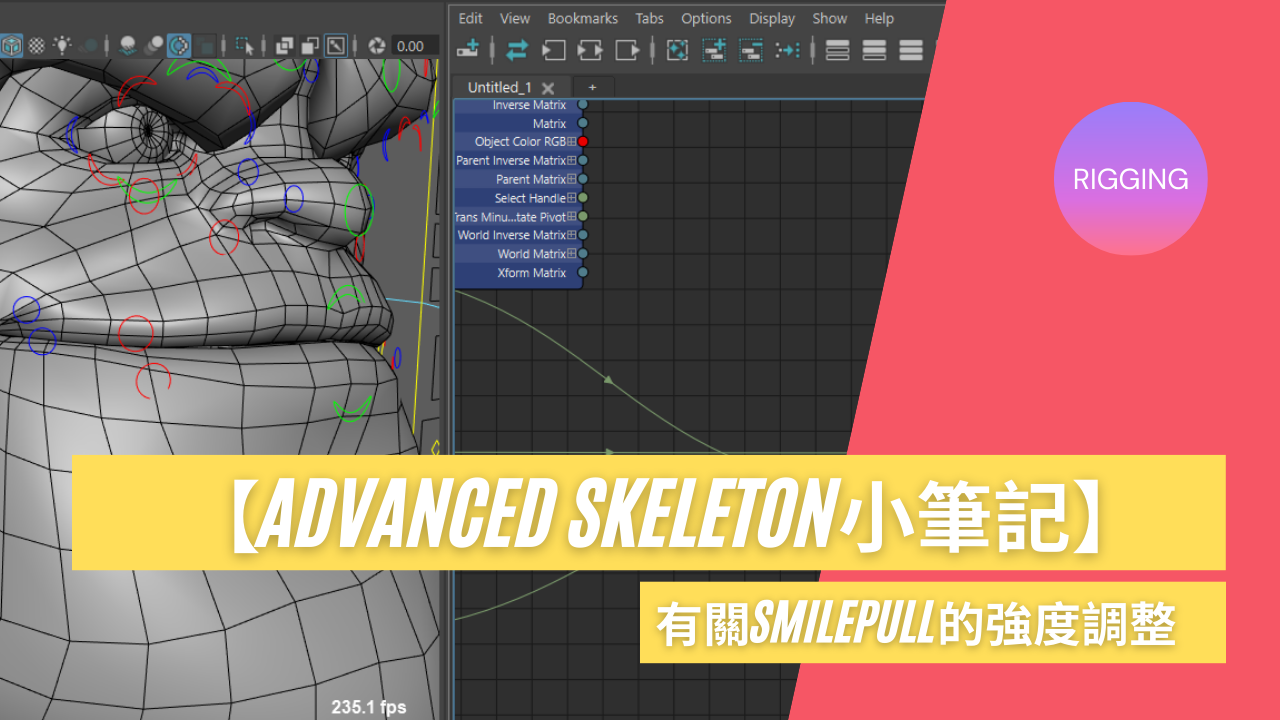Toggle X-ray active components icon
Image resolution: width=1280 pixels, height=720 pixels.
[310, 45]
